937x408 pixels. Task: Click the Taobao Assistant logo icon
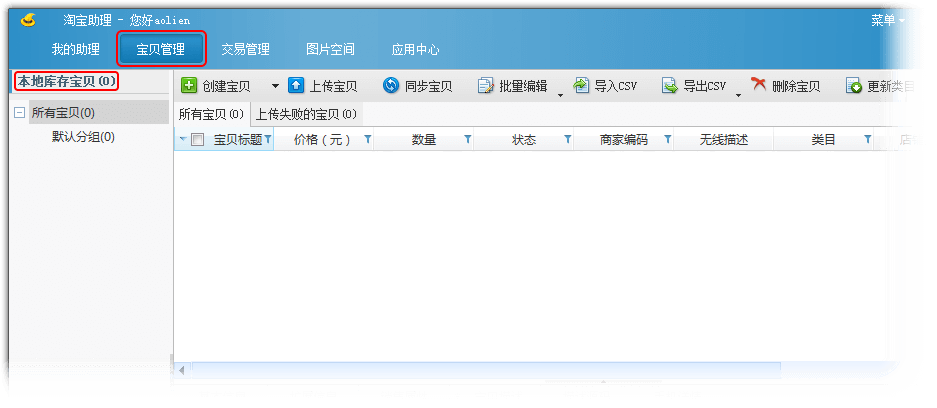coord(28,20)
